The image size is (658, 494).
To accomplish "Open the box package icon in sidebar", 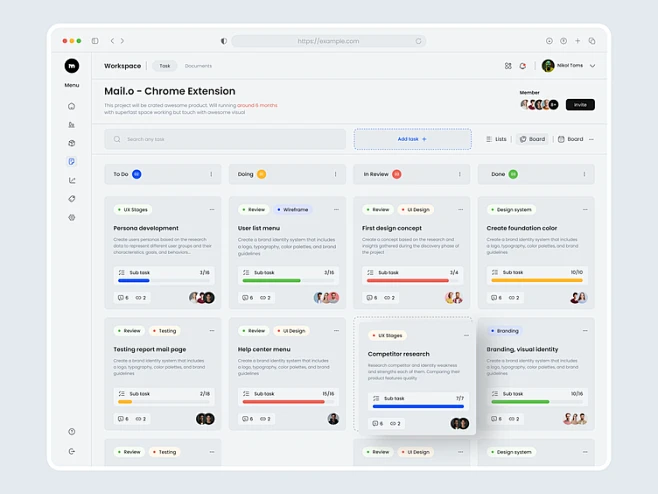I will [72, 143].
